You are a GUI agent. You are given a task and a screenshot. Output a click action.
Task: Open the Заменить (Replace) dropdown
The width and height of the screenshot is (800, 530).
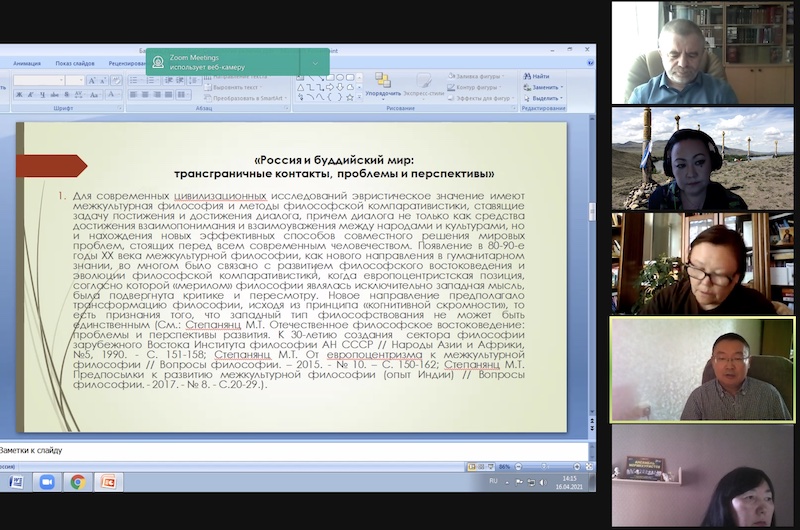click(545, 87)
